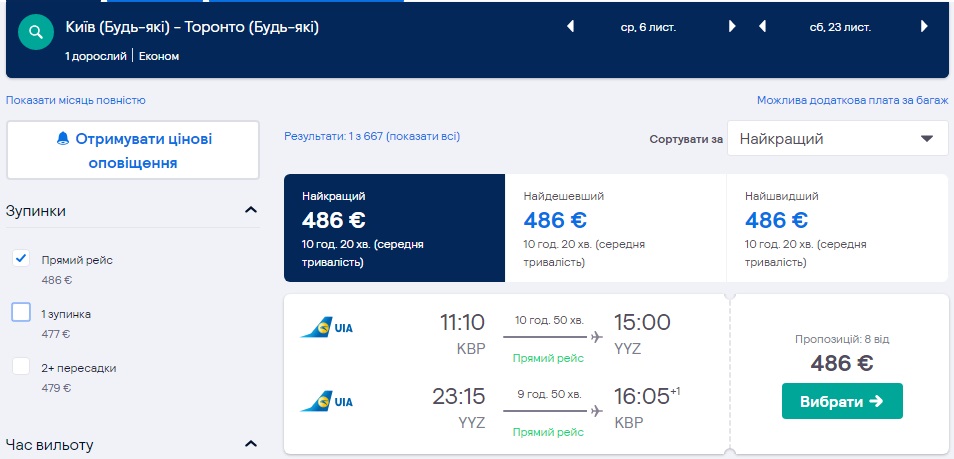Viewport: 954px width, 459px height.
Task: Uncheck the Прямий рейс checkbox
Action: [21, 259]
